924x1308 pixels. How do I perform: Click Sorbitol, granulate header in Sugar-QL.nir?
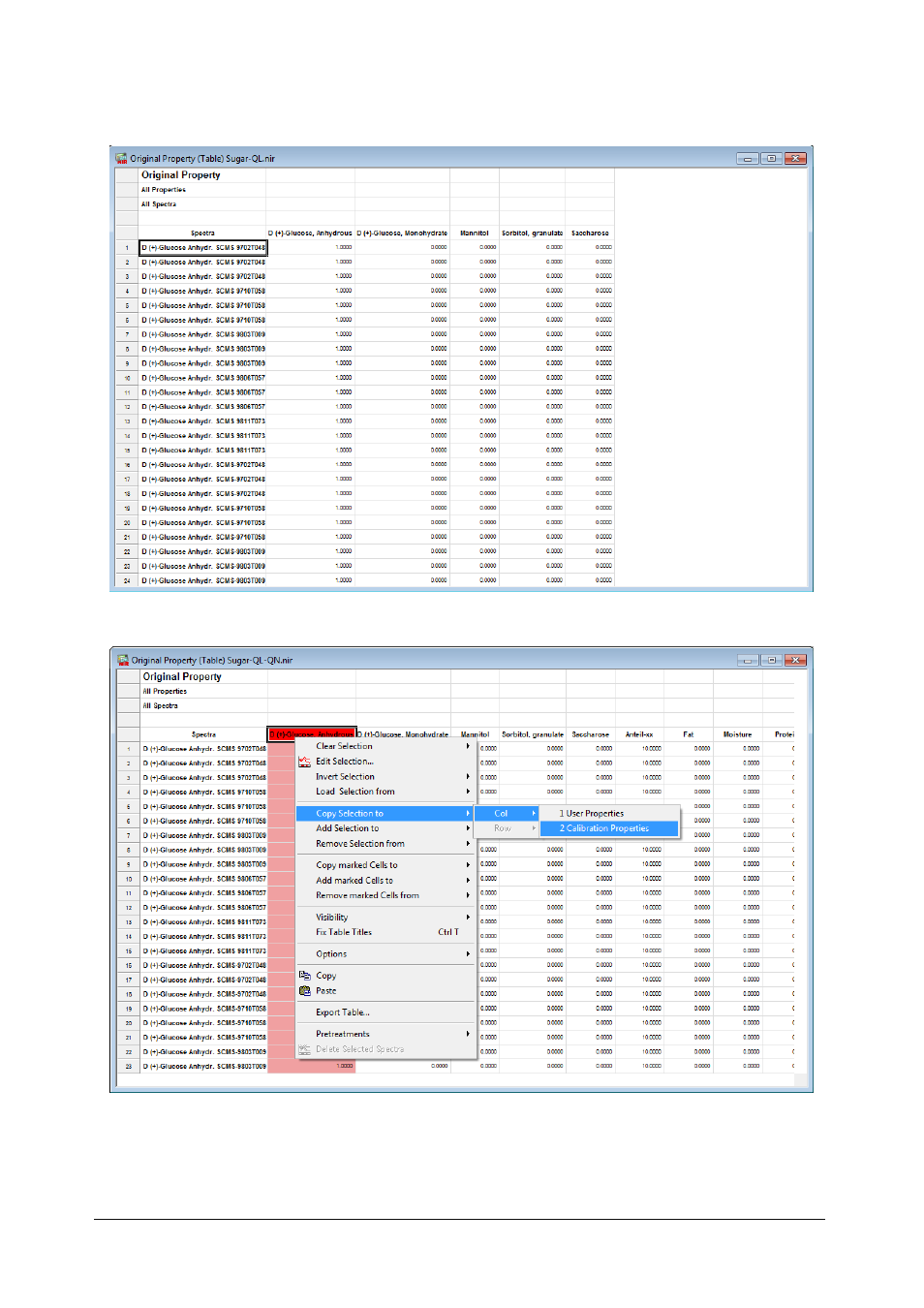point(532,233)
